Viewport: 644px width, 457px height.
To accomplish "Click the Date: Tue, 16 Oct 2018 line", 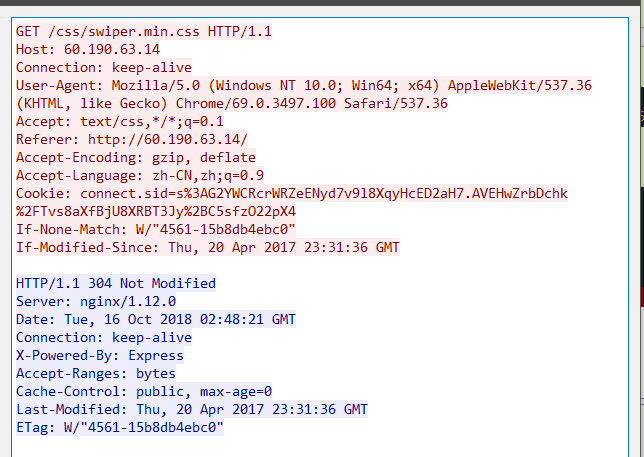I will 156,319.
